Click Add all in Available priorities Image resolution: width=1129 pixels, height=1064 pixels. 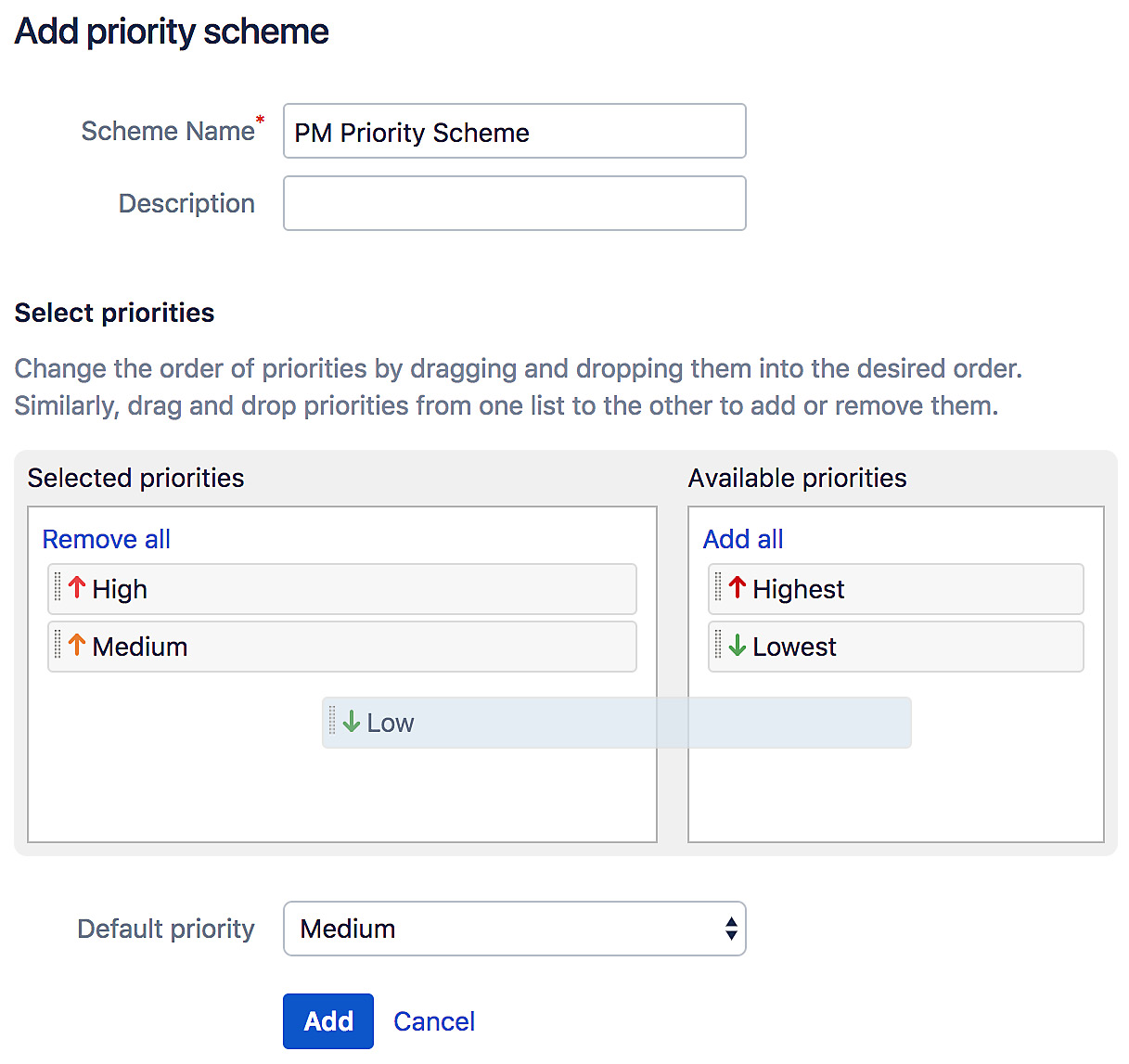coord(743,539)
